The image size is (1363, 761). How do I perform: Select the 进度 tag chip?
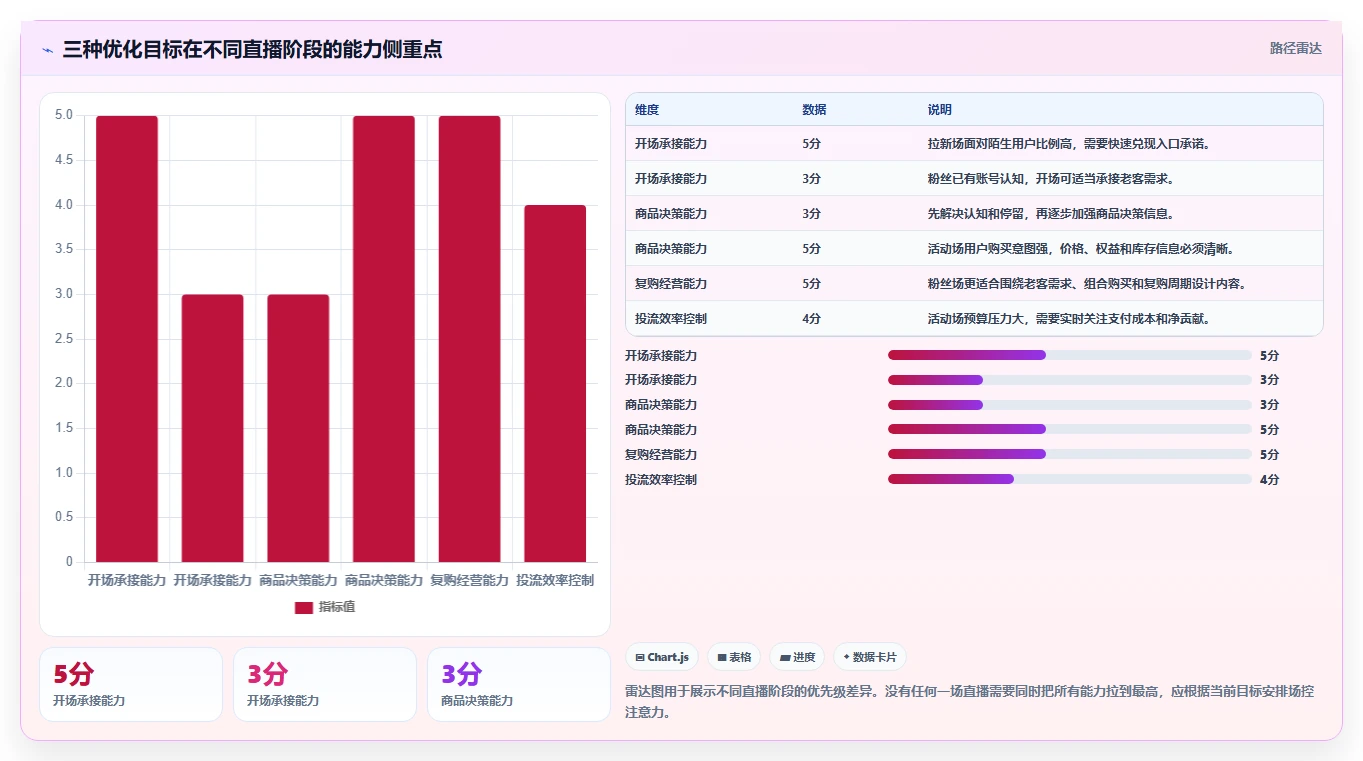pos(797,657)
